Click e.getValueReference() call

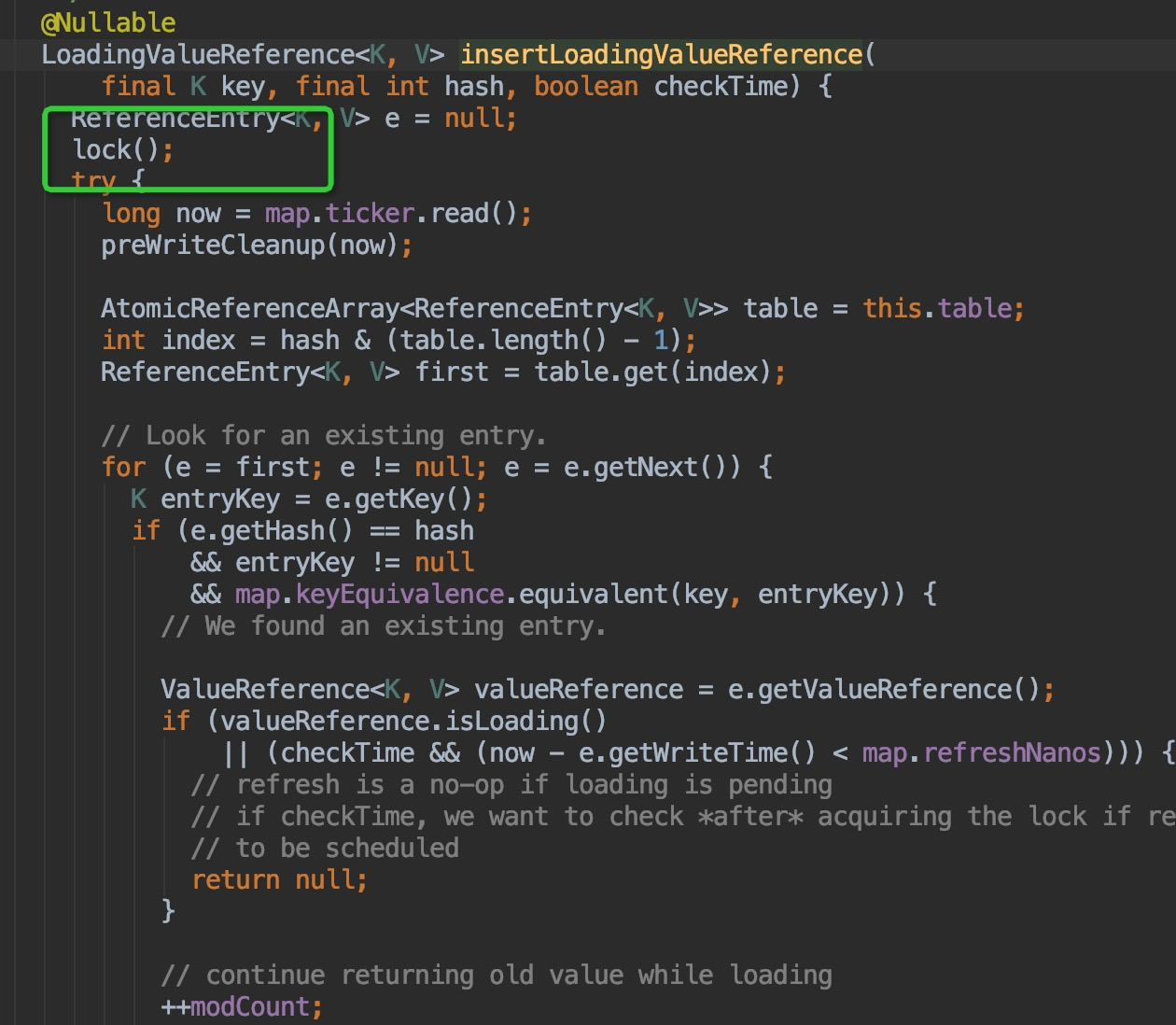[x=884, y=689]
